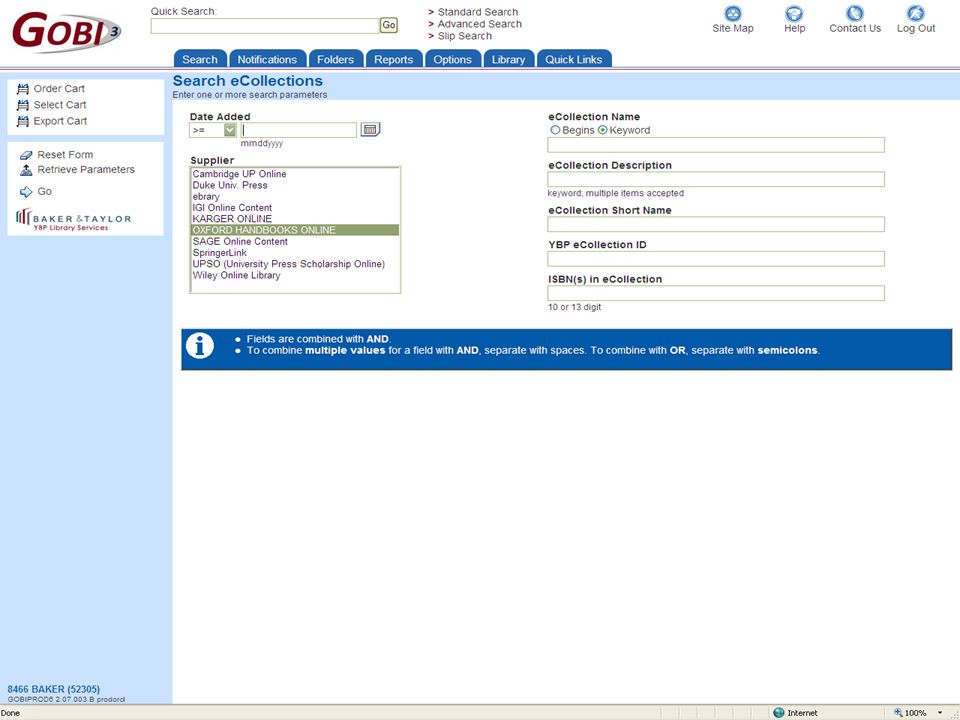Viewport: 960px width, 720px height.
Task: Open the Quick Links tab
Action: tap(574, 59)
